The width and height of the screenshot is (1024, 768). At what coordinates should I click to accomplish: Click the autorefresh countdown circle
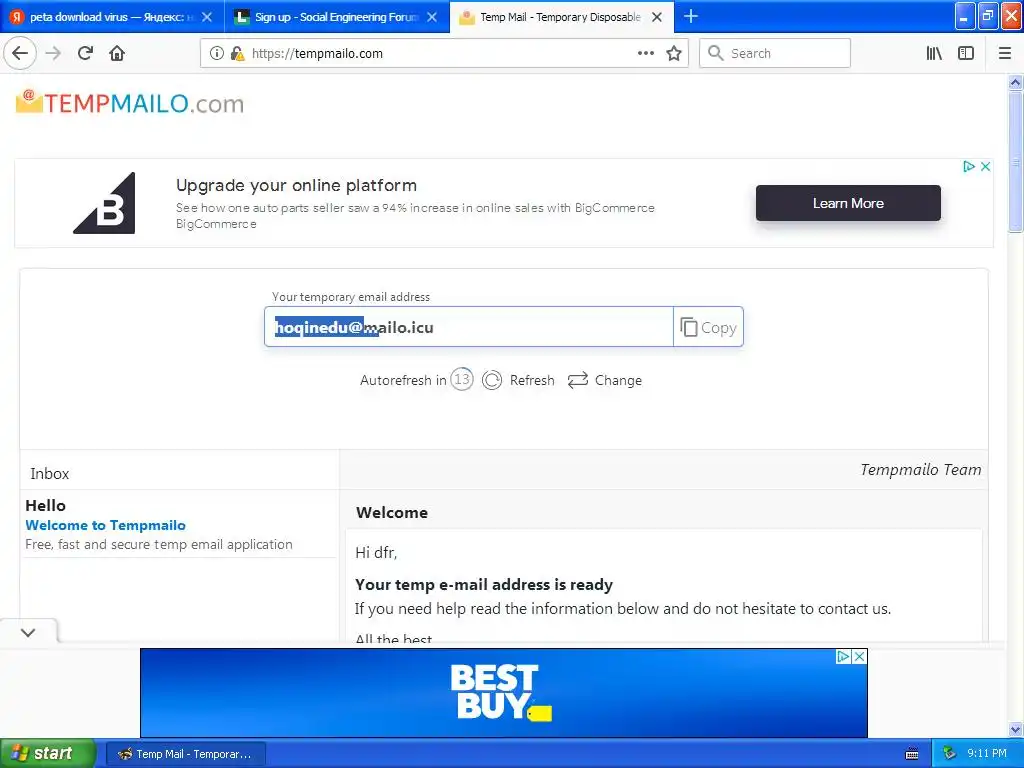pos(462,379)
